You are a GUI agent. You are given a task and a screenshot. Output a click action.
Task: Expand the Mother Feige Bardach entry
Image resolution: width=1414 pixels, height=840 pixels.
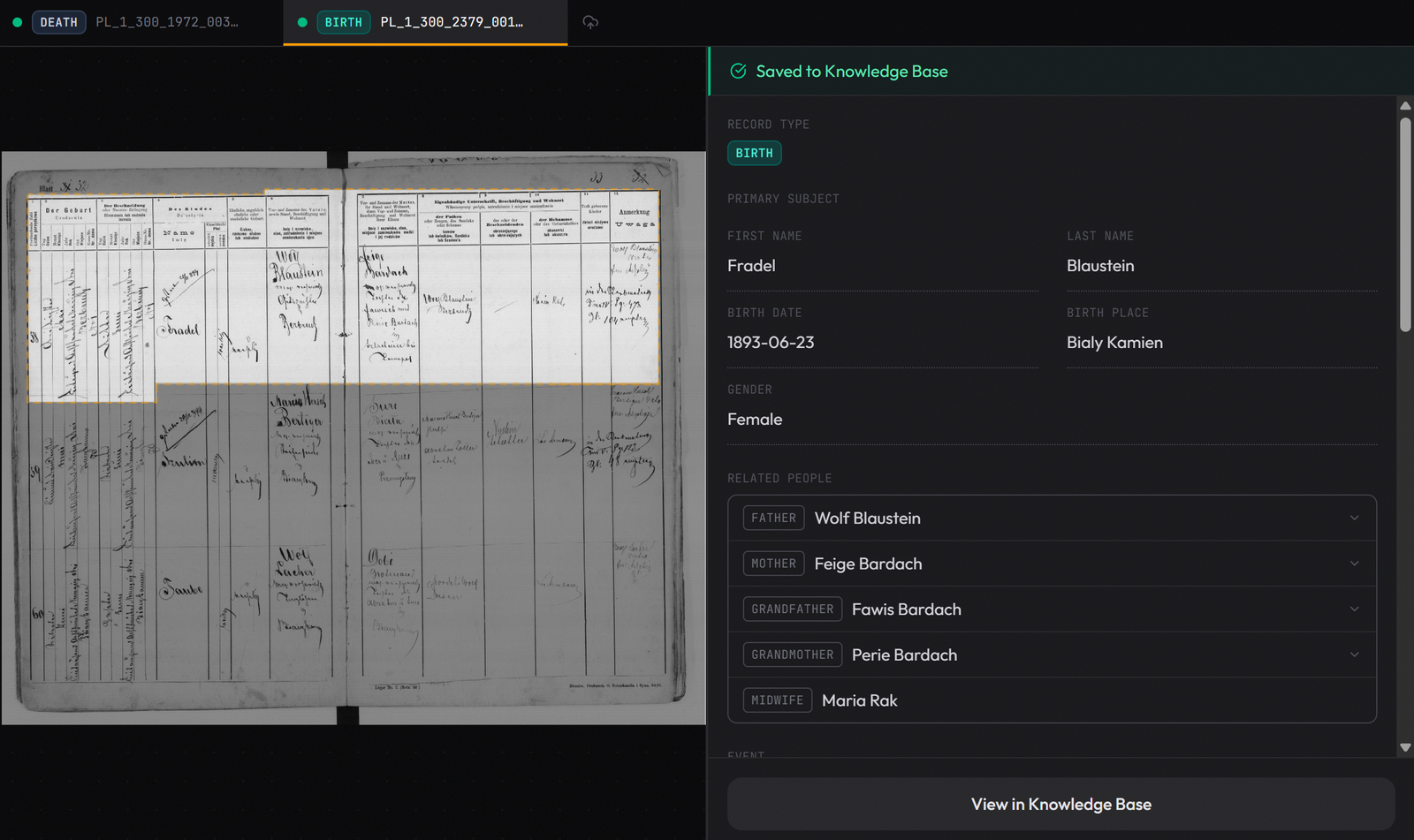1354,564
